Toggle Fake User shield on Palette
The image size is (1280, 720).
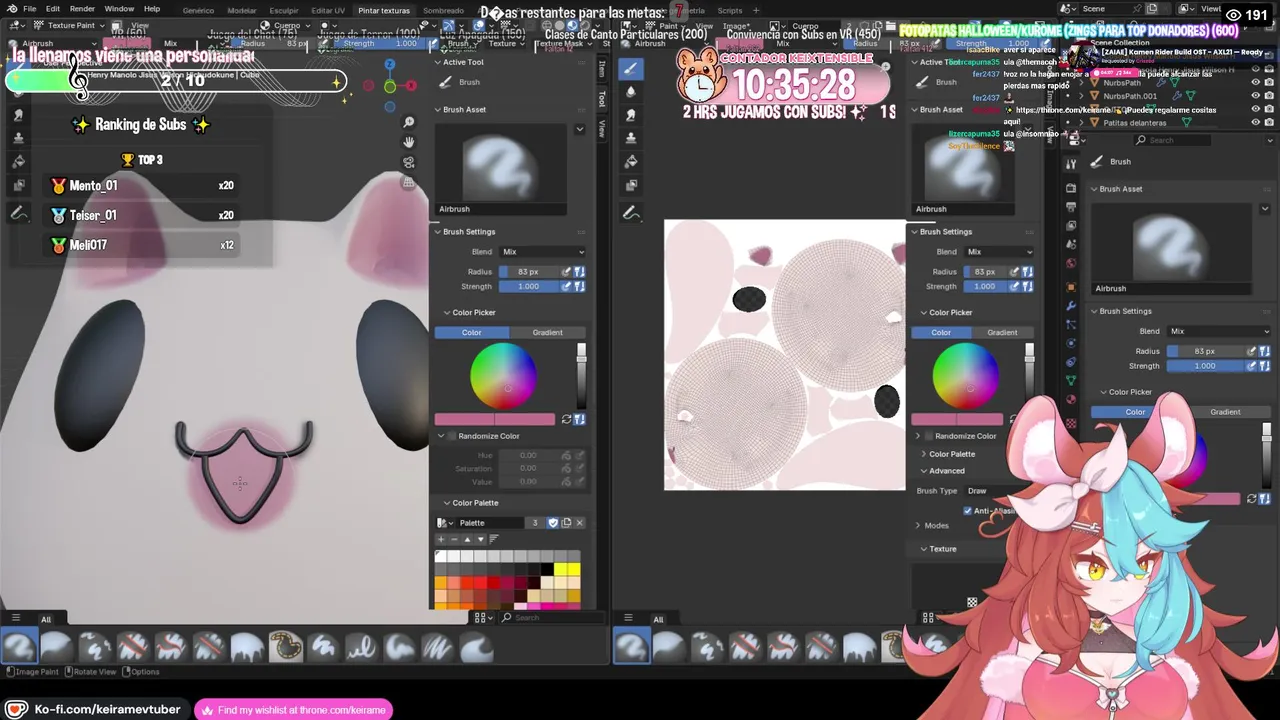[x=553, y=522]
